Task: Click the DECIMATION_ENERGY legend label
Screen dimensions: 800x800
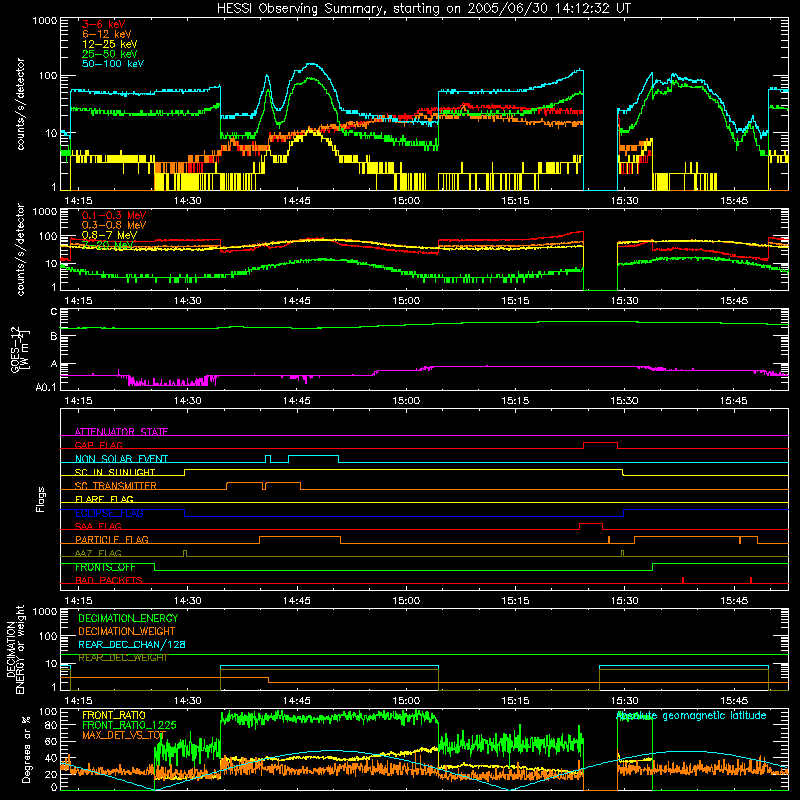Action: [x=128, y=618]
